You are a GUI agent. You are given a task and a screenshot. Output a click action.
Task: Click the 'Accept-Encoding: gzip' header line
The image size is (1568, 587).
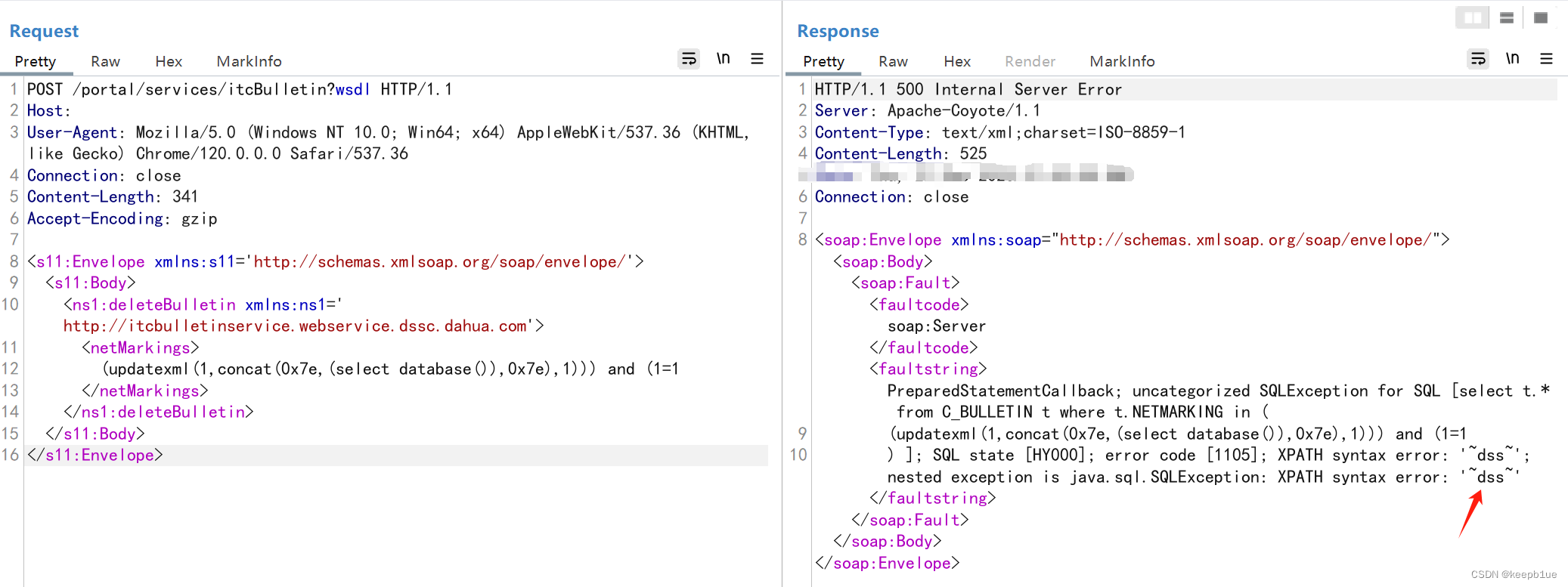pyautogui.click(x=122, y=218)
